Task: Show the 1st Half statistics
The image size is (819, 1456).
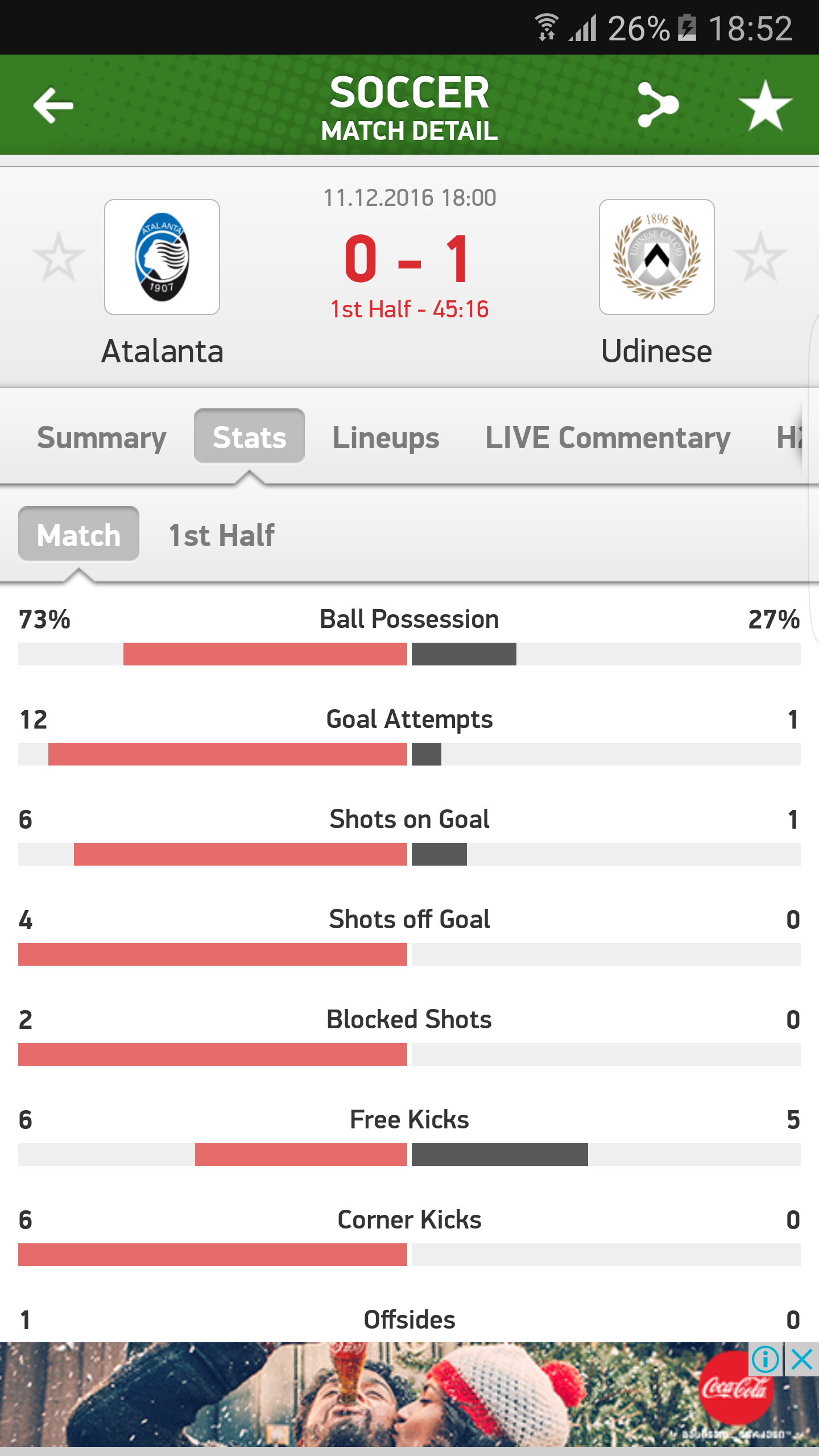Action: (221, 535)
